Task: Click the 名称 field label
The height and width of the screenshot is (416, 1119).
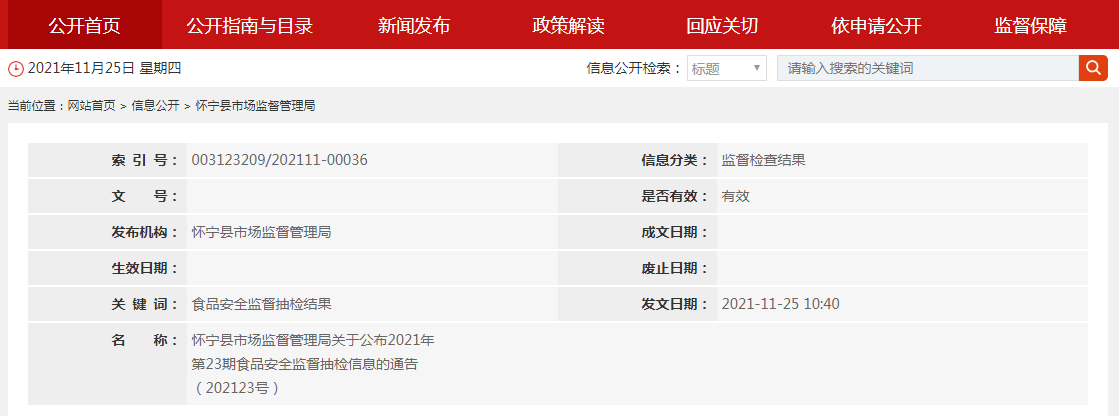Action: (144, 340)
